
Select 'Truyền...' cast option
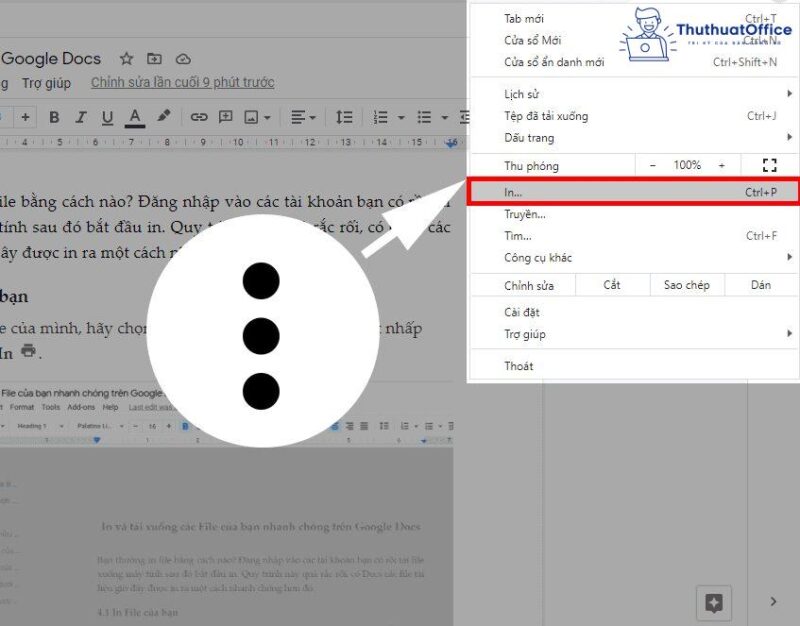pyautogui.click(x=633, y=214)
